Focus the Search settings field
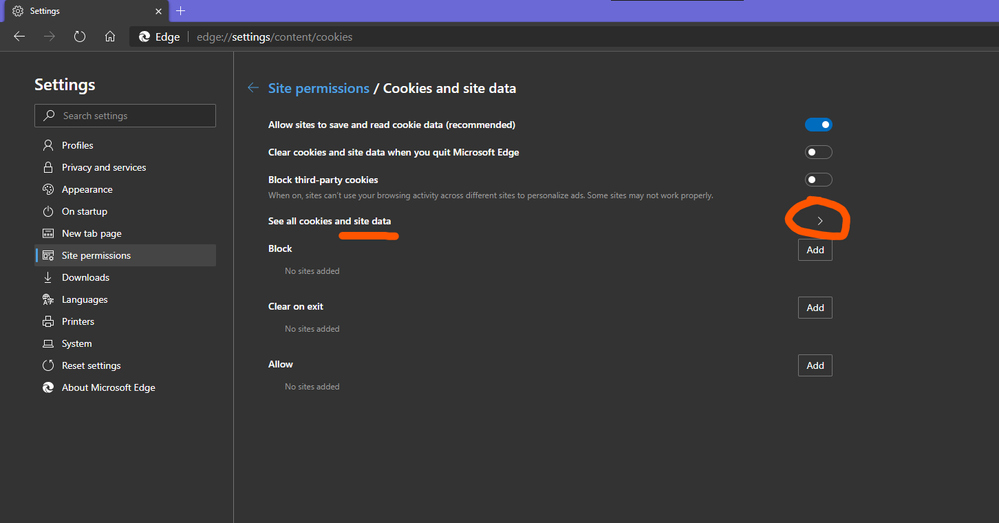Viewport: 999px width, 523px height. coord(125,115)
